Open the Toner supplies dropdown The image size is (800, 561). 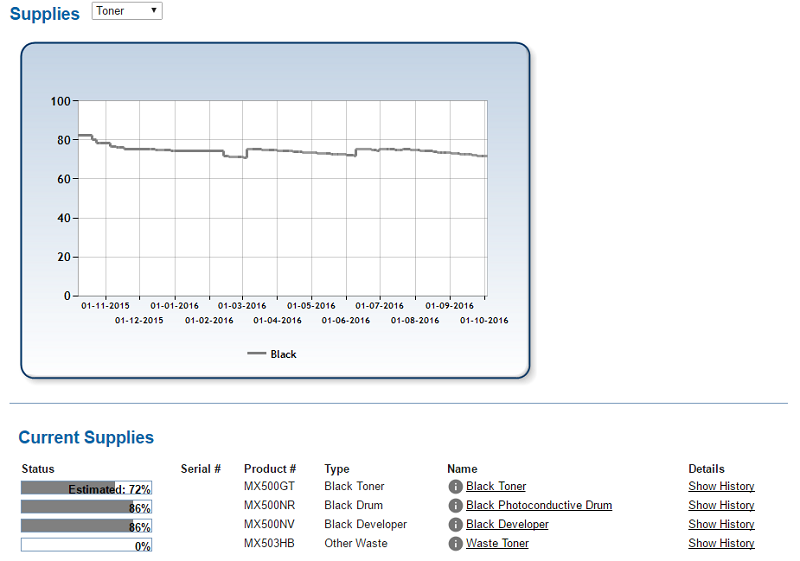[127, 11]
